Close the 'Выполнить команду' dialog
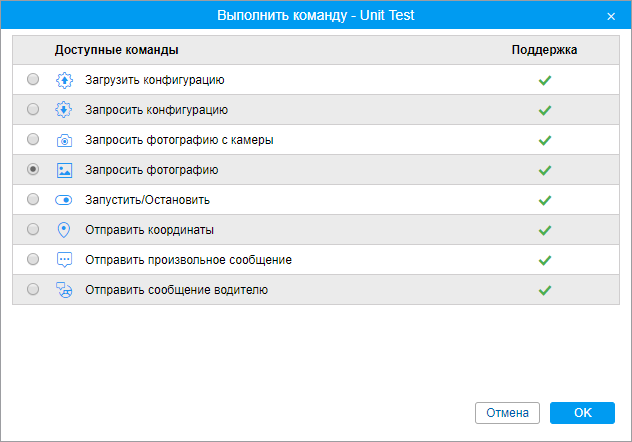Viewport: 632px width, 442px height. [611, 16]
